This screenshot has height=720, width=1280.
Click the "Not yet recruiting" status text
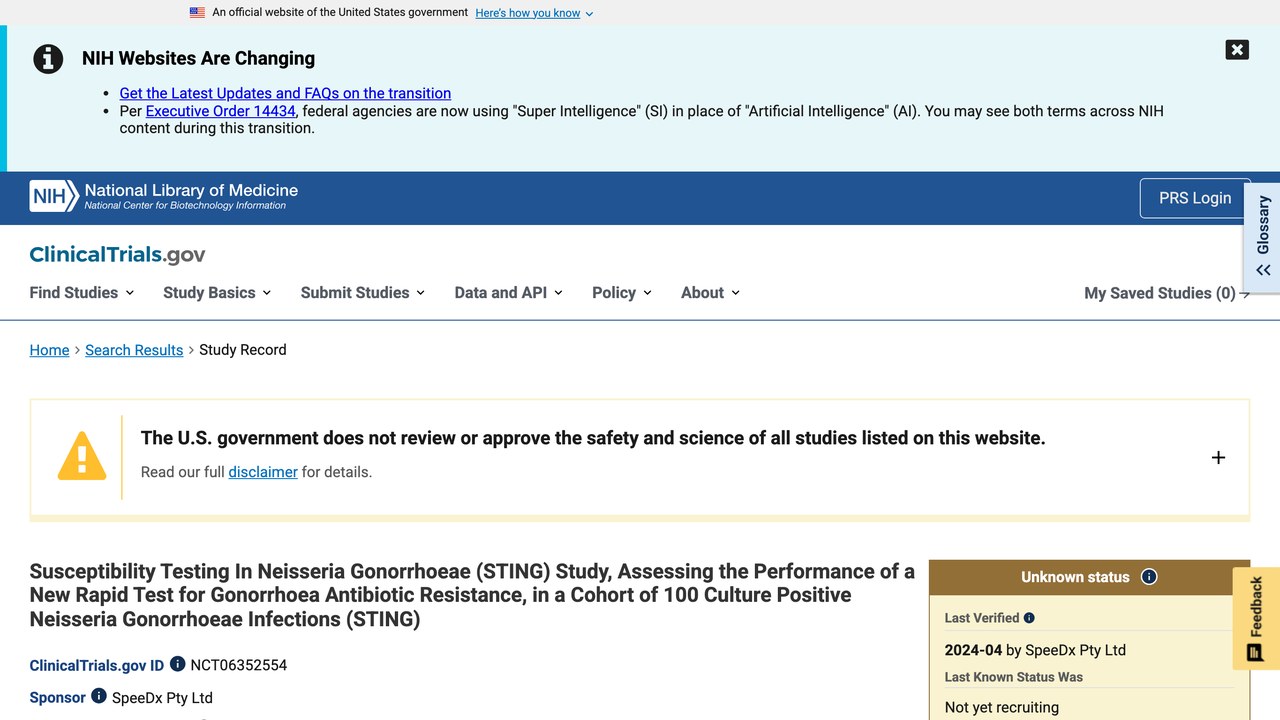coord(1002,707)
